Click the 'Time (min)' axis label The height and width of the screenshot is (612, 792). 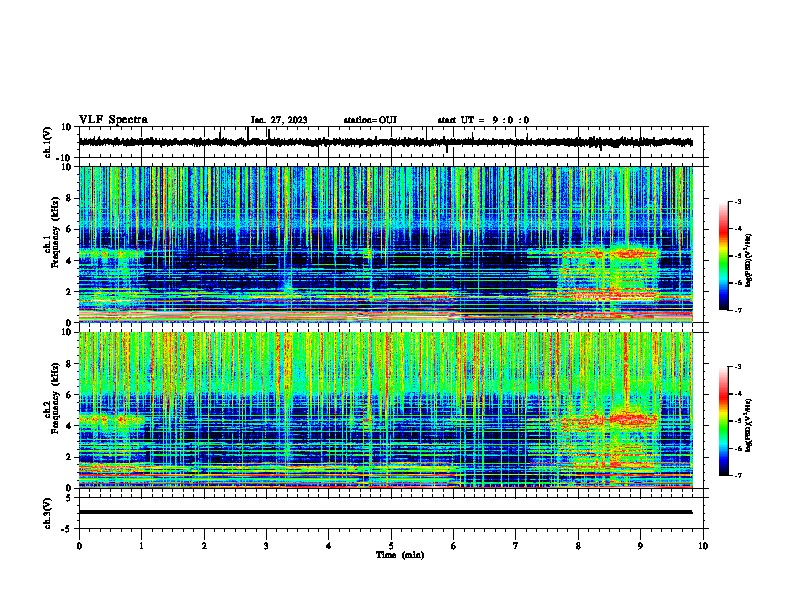(400, 555)
